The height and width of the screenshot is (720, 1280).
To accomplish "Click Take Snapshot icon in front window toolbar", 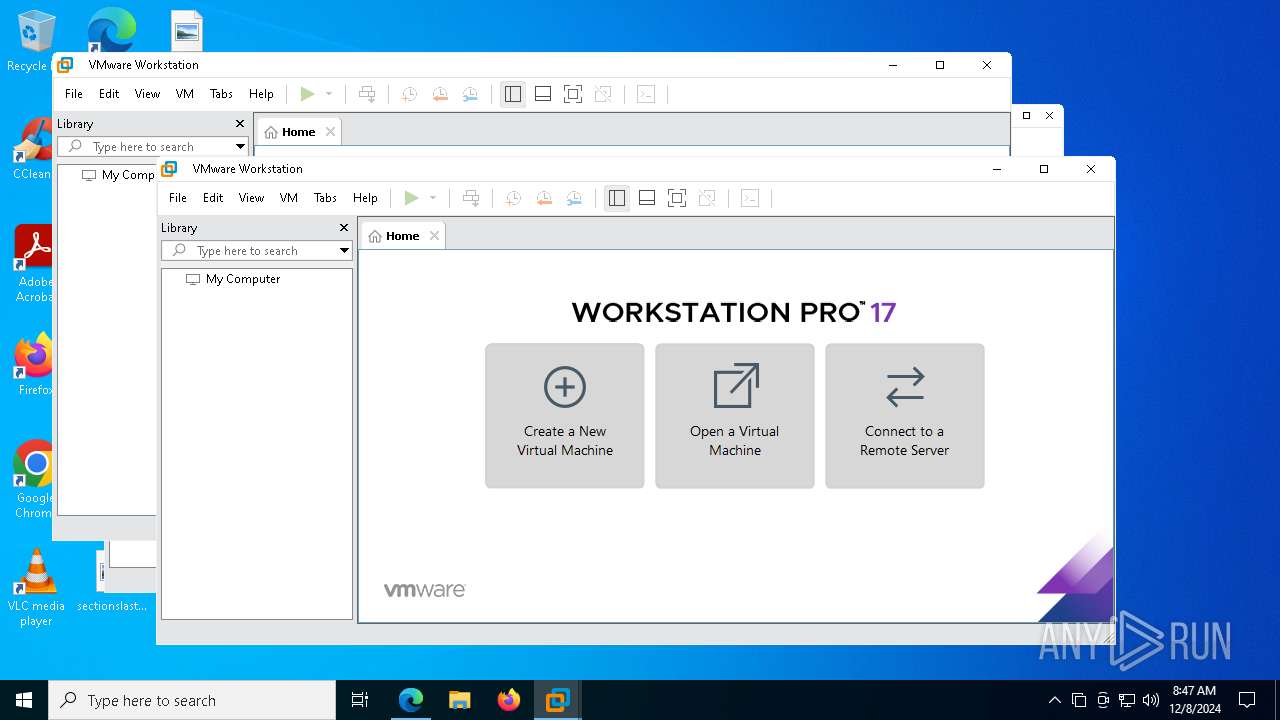I will point(513,198).
